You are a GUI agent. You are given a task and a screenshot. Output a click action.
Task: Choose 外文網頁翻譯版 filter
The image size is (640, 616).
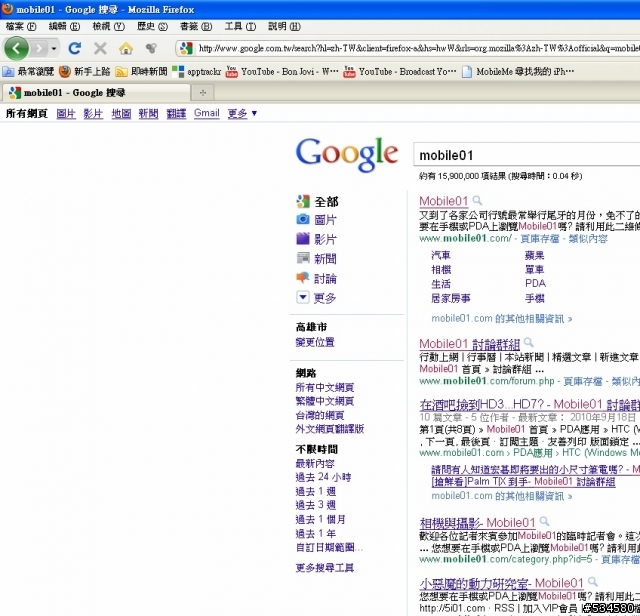point(330,429)
